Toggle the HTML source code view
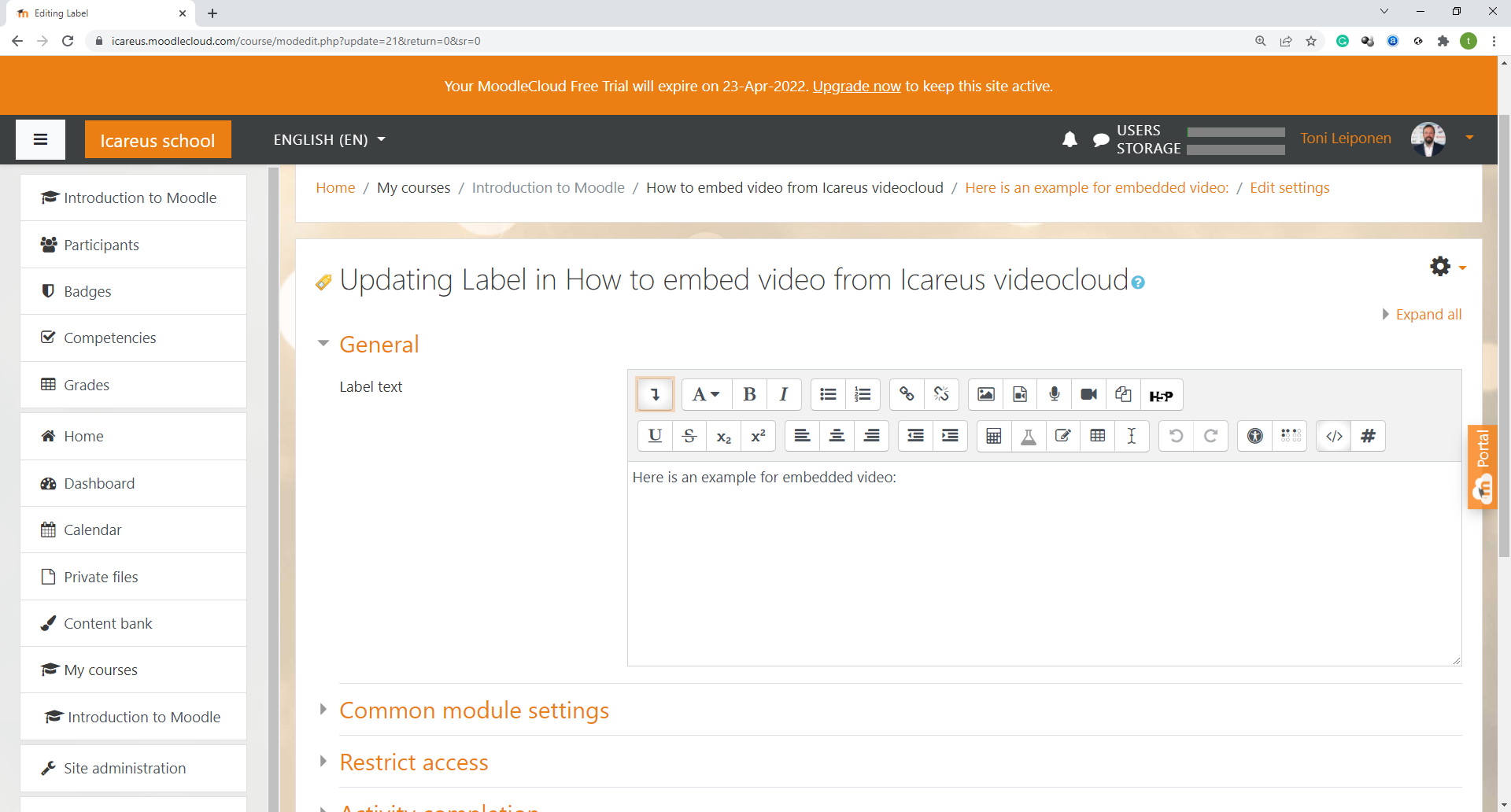 [1334, 437]
